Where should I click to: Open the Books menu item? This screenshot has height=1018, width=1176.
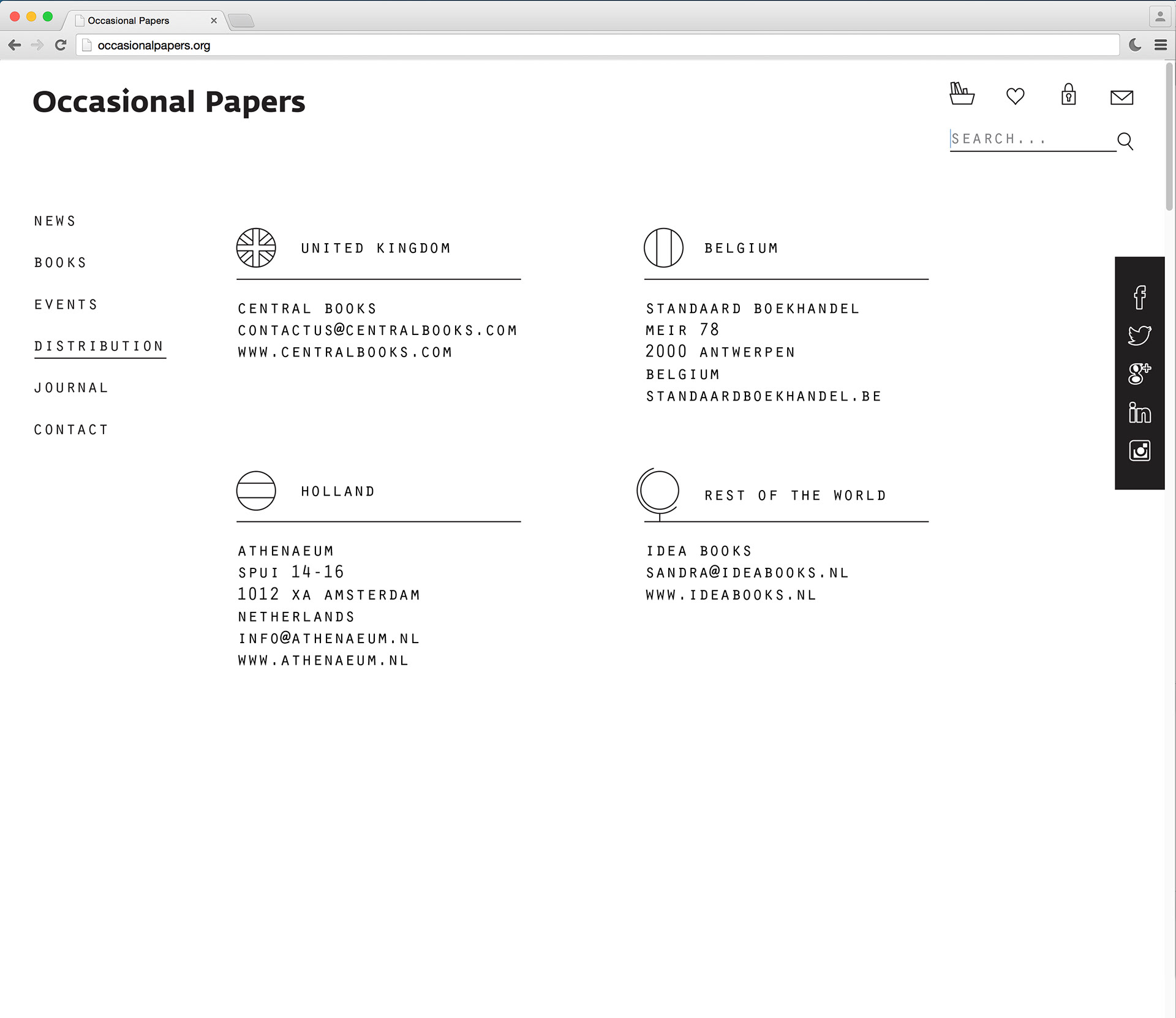click(61, 263)
